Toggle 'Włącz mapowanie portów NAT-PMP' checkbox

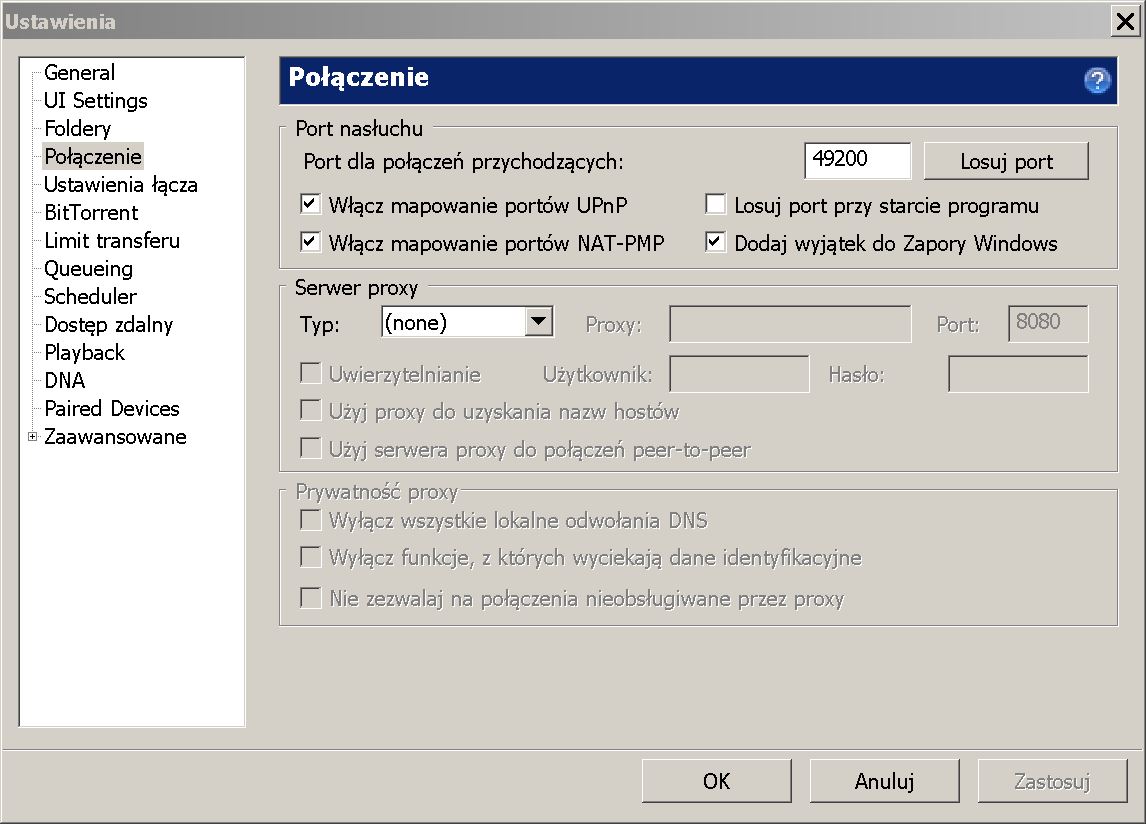(310, 242)
